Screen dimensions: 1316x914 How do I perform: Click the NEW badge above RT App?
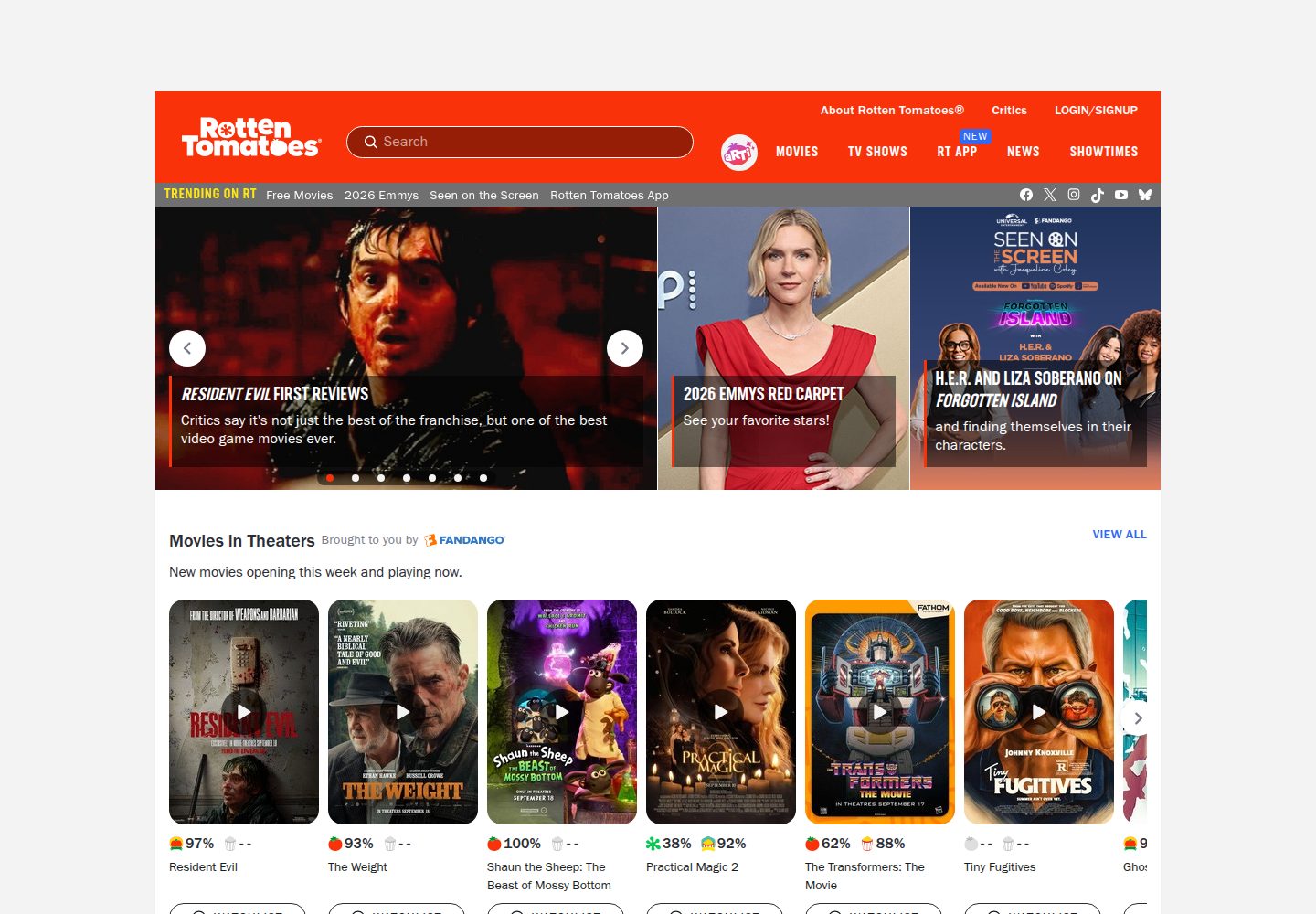975,136
